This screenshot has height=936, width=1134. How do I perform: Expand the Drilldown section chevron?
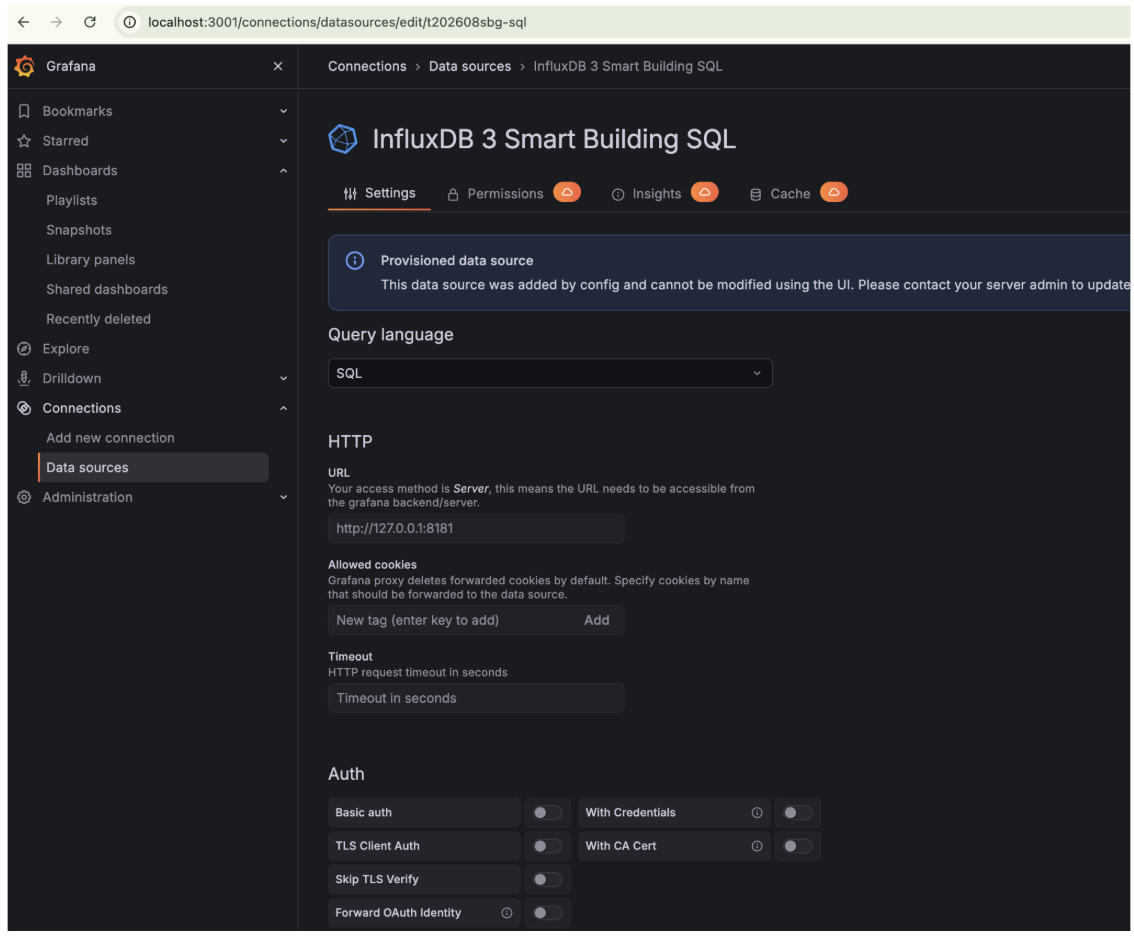tap(284, 378)
